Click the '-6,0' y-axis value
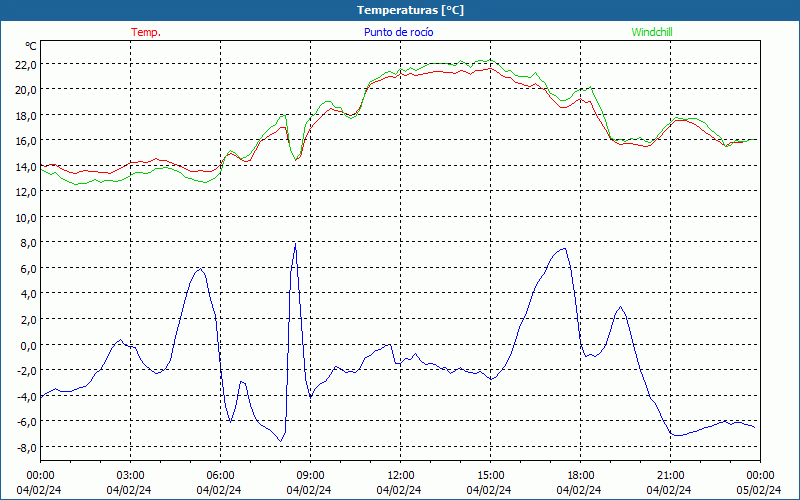The image size is (800, 500). 27,421
